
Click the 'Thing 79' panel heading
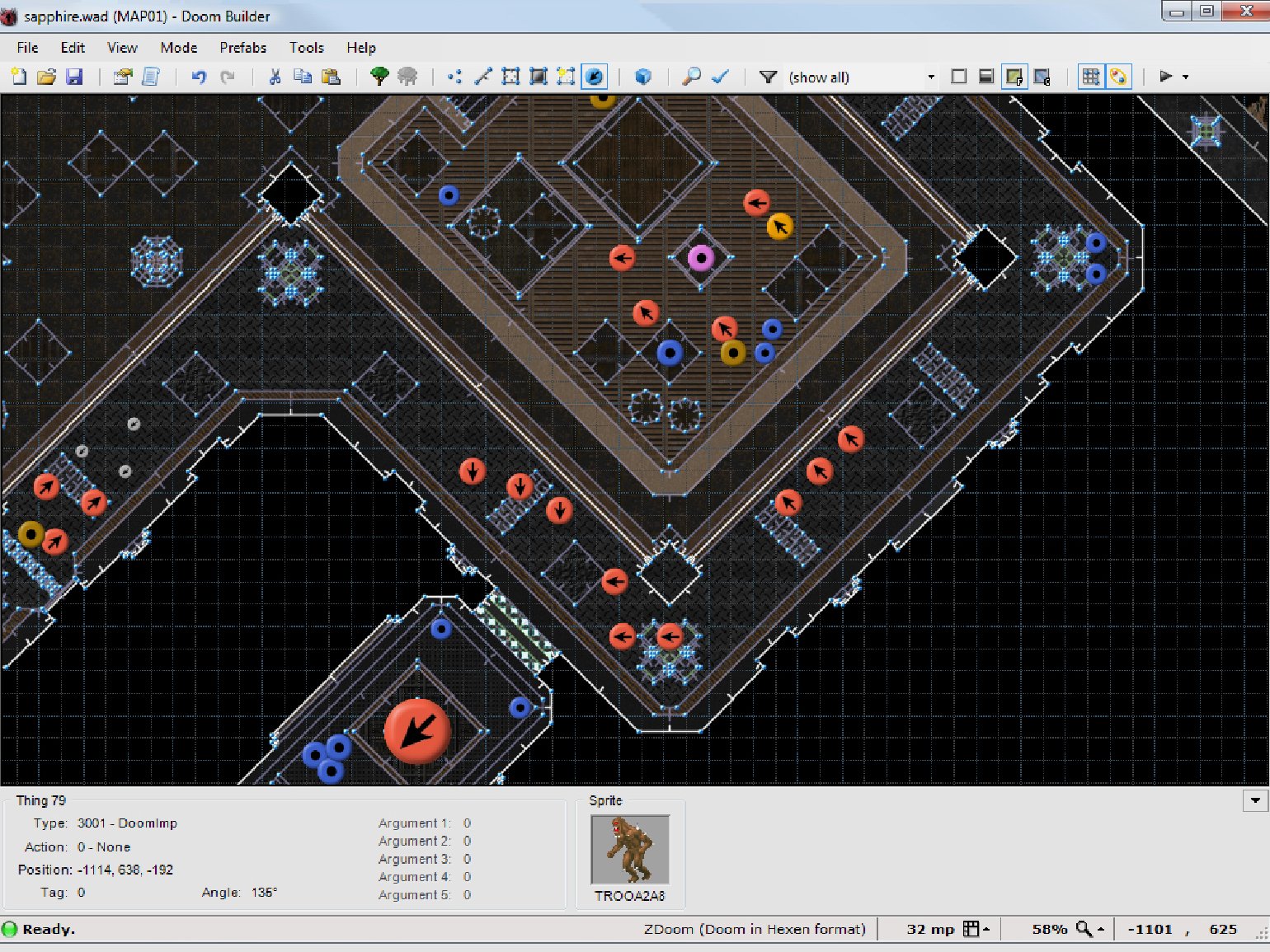pyautogui.click(x=40, y=800)
